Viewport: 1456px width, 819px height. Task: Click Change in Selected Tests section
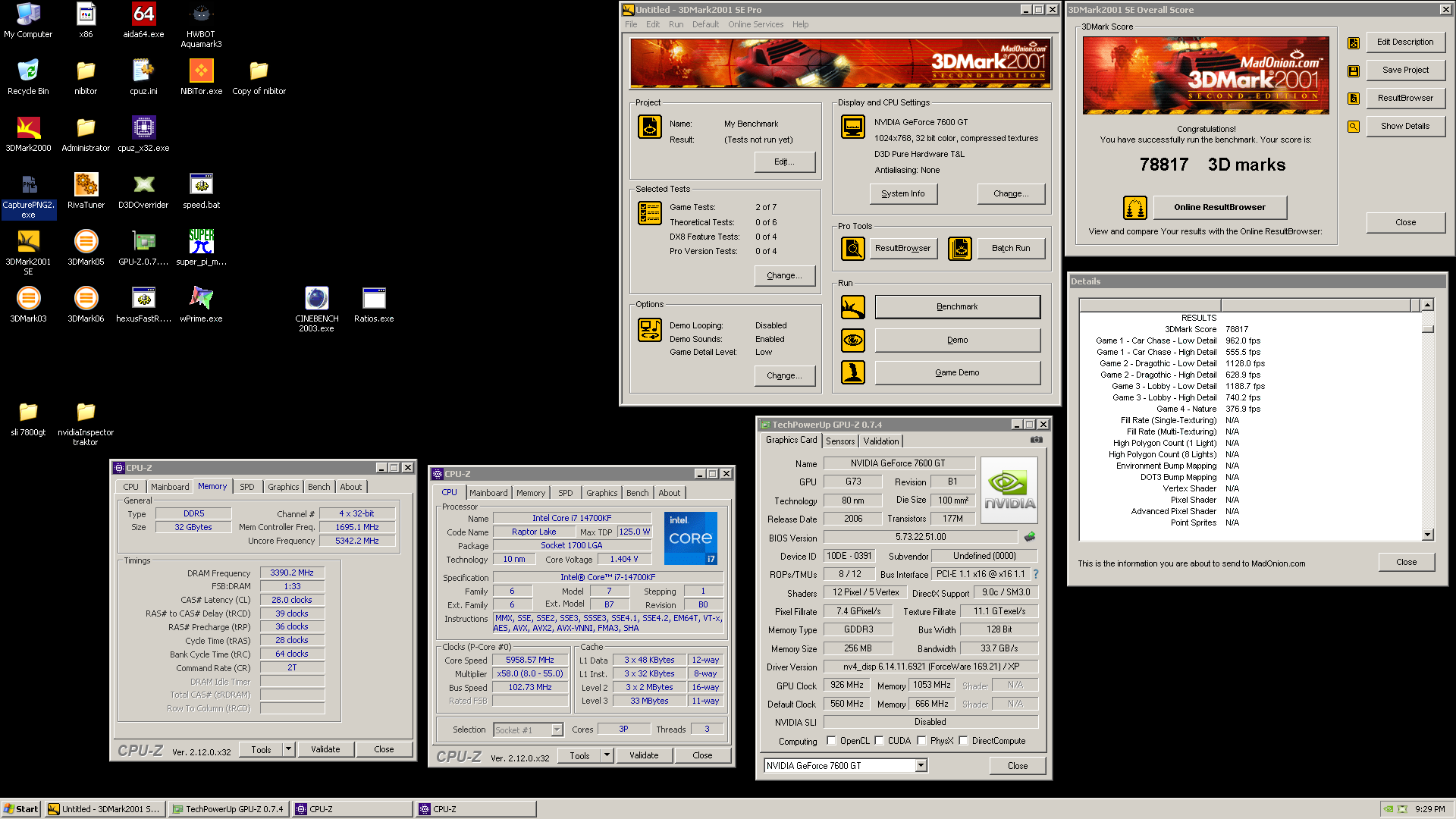784,276
